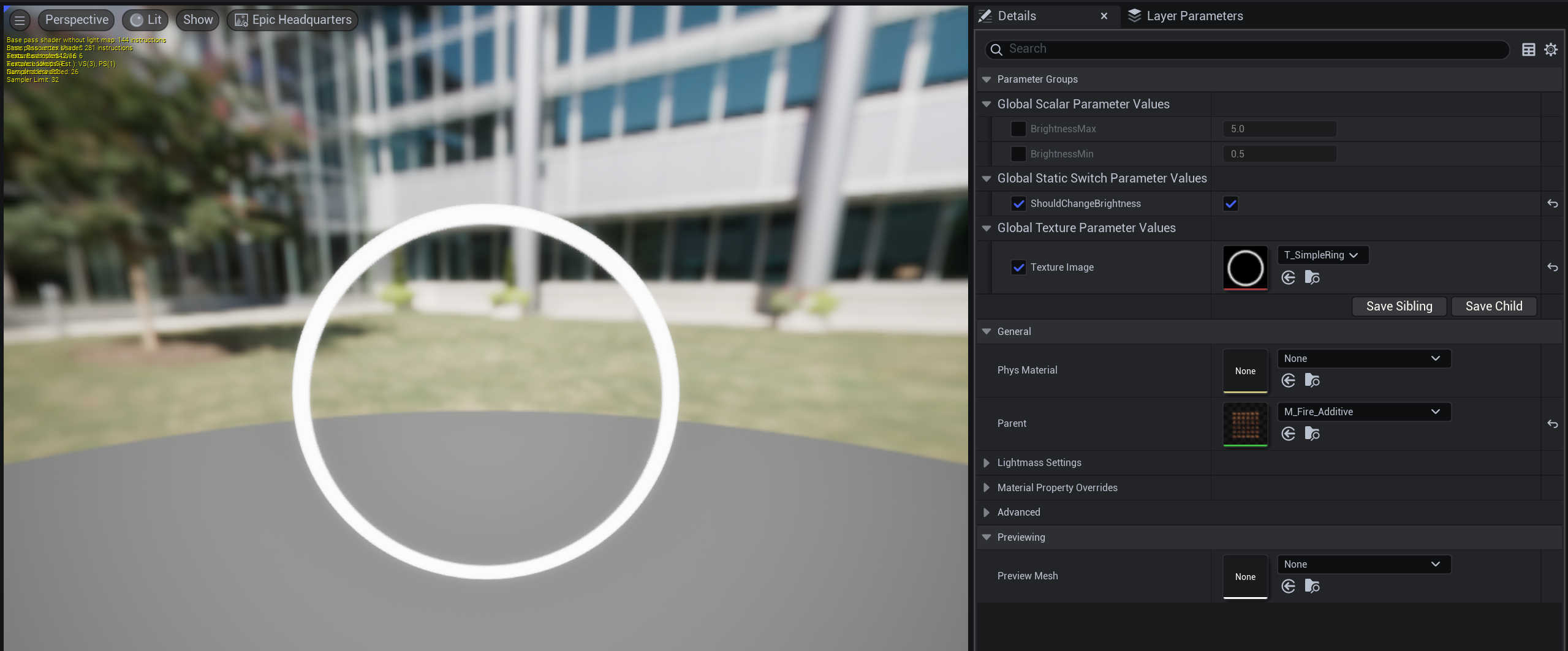The width and height of the screenshot is (1568, 651).
Task: Expand the Lightmass Settings section
Action: tap(987, 463)
